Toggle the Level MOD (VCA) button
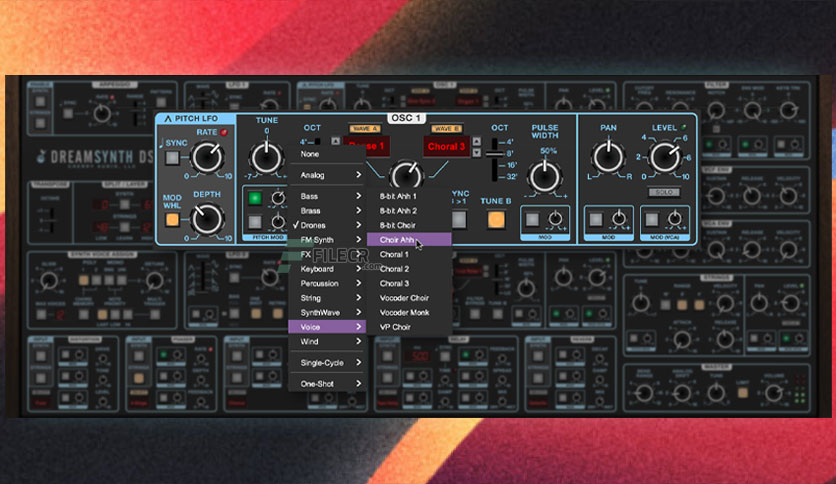The width and height of the screenshot is (836, 484). pos(652,219)
